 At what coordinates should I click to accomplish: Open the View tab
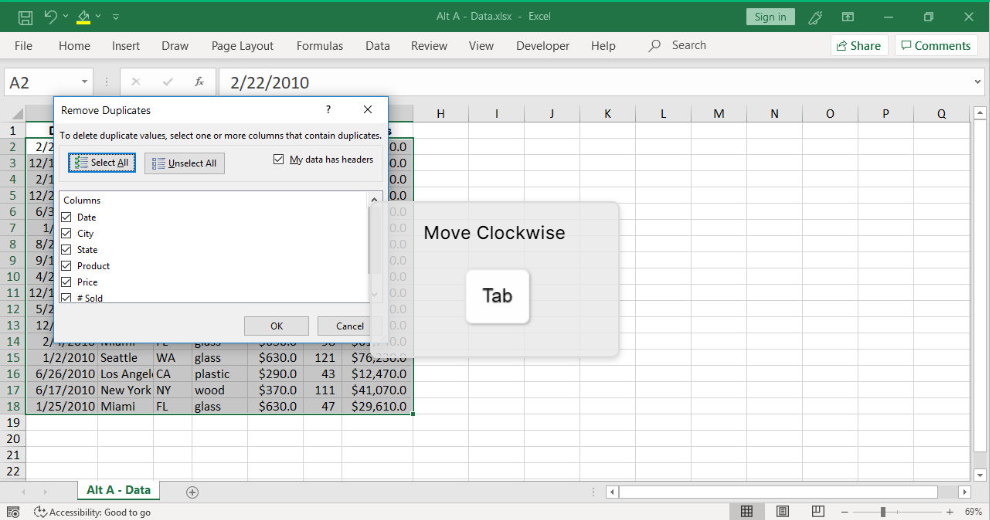pos(481,45)
